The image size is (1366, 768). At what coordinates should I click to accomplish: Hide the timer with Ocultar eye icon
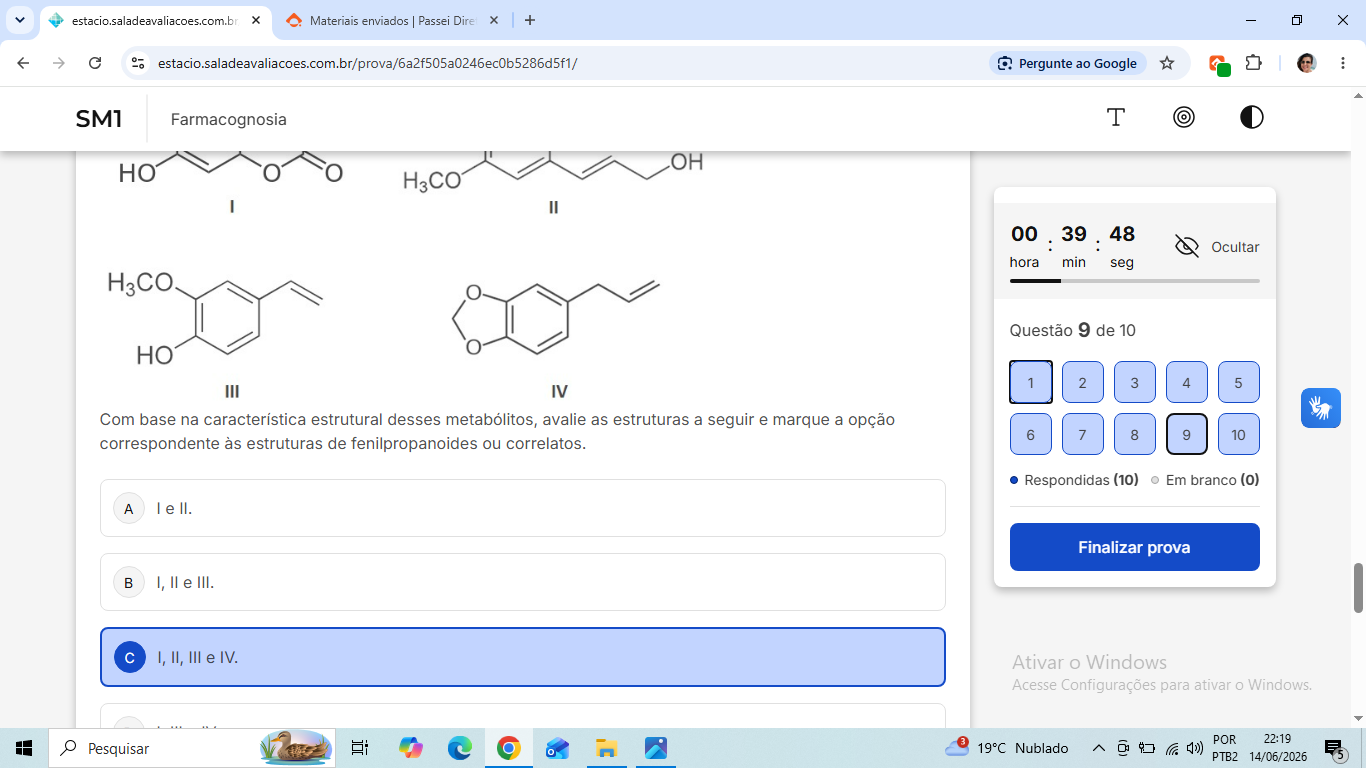1187,247
